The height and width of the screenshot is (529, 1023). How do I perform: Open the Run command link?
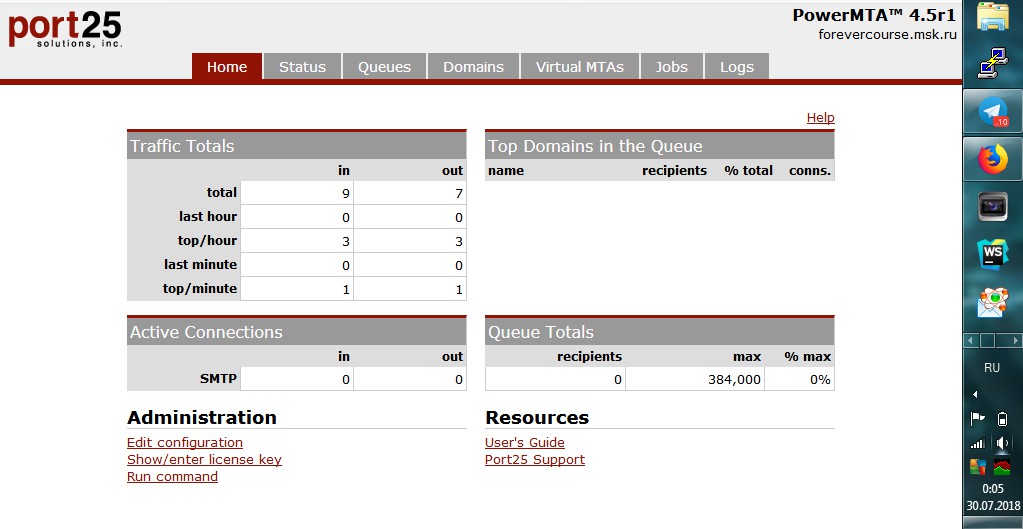(172, 476)
